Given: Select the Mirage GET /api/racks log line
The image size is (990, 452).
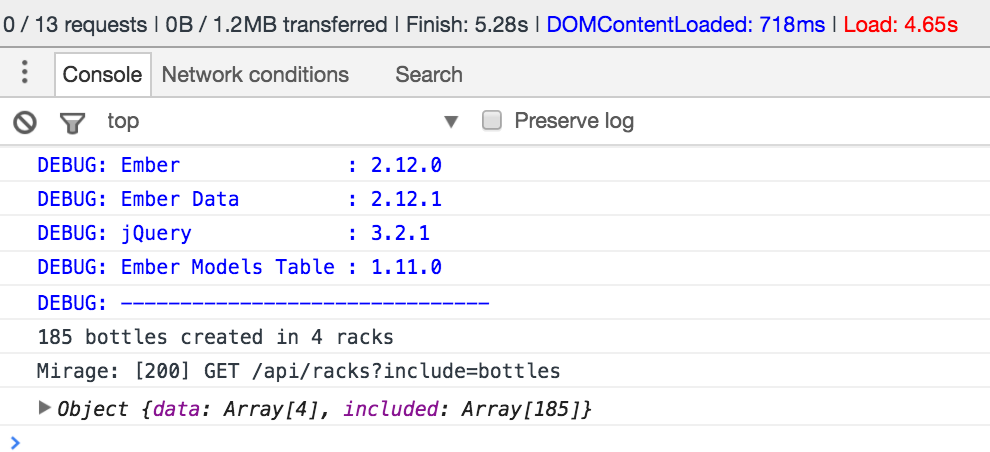Looking at the screenshot, I should coord(298,372).
